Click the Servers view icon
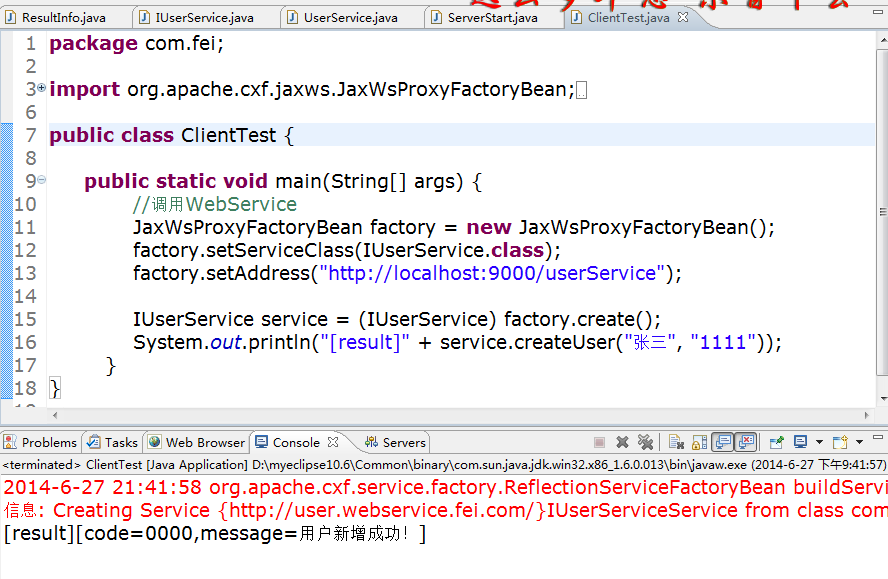The image size is (888, 579). click(372, 442)
